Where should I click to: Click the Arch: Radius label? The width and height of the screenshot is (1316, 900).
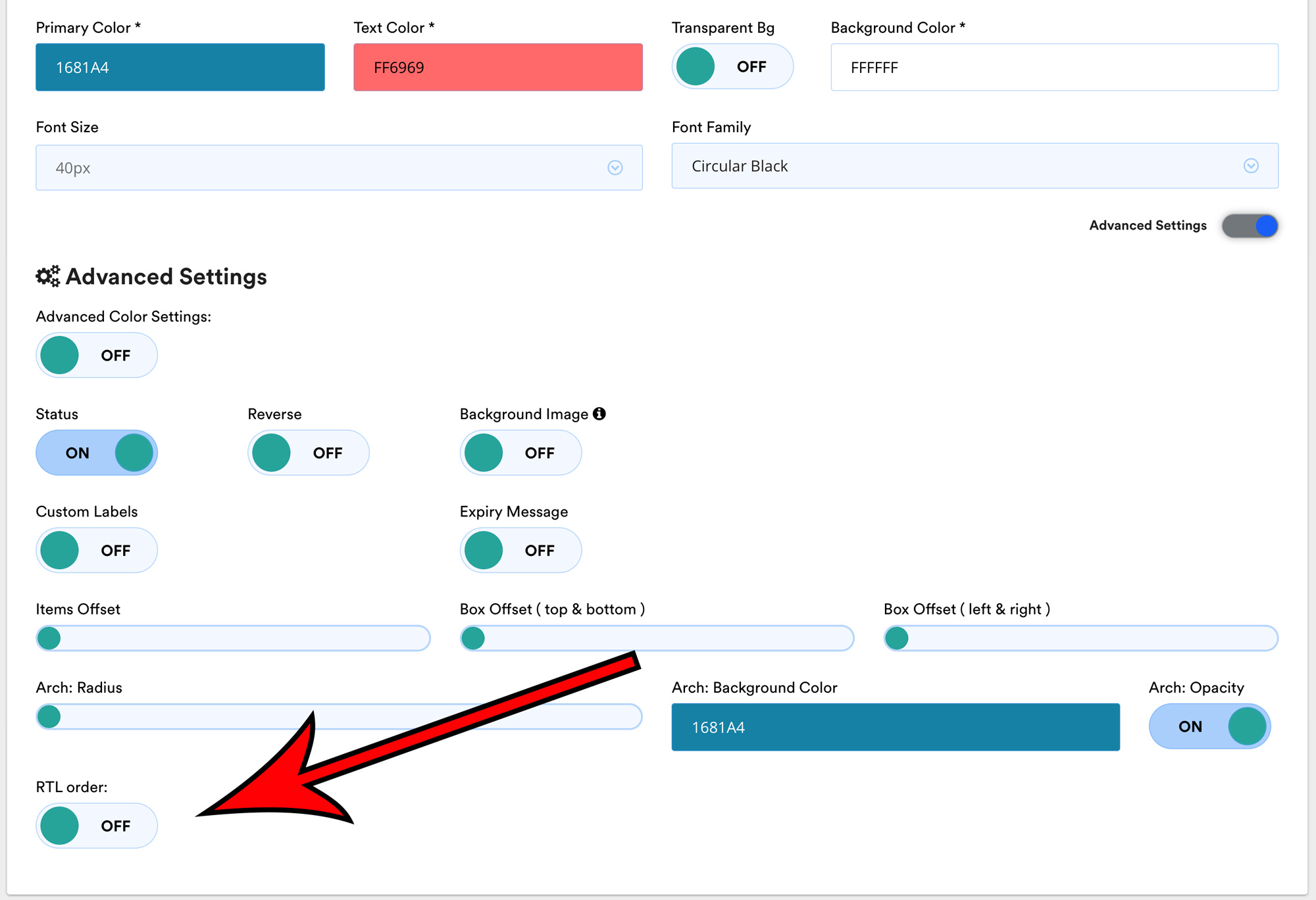tap(79, 687)
